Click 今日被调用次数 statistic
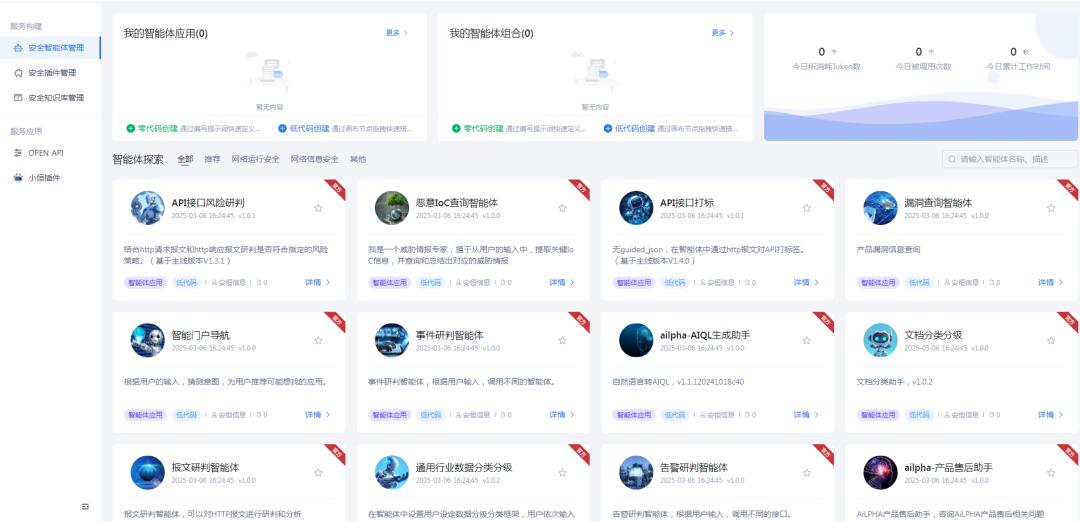Viewport: 1080px width, 522px height. tap(923, 59)
